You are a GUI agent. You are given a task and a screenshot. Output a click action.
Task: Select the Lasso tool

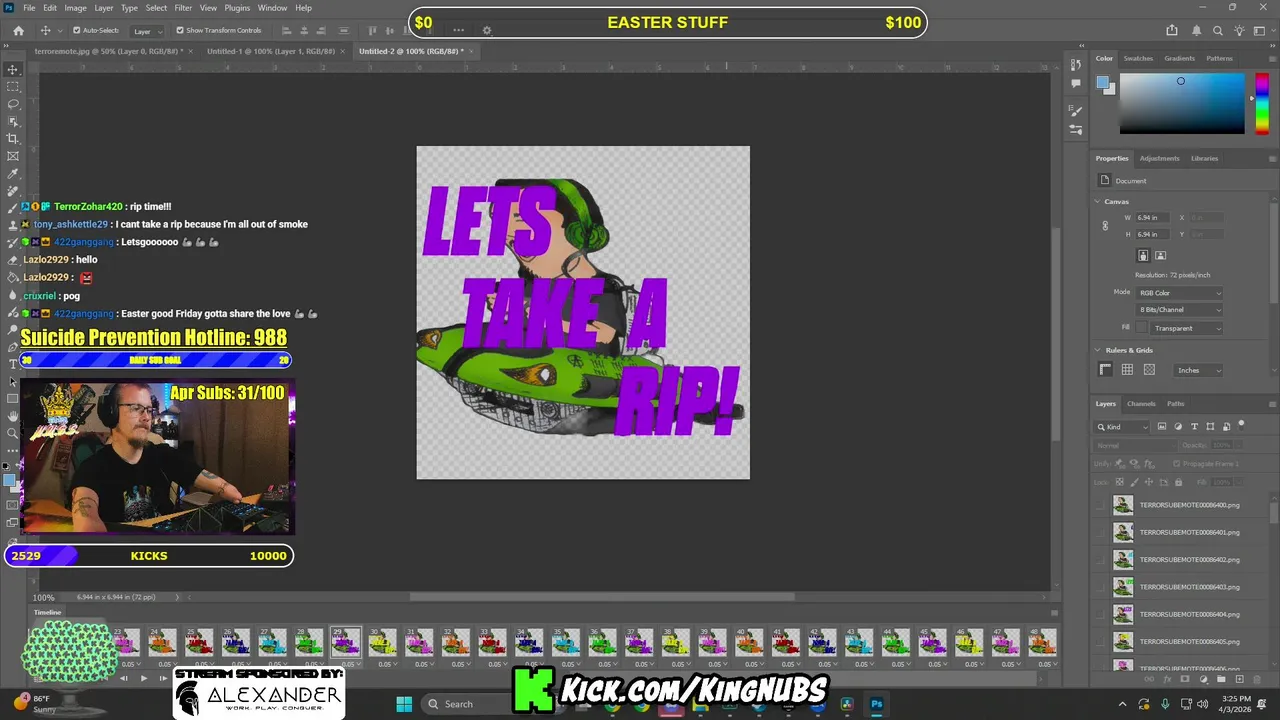tap(13, 104)
